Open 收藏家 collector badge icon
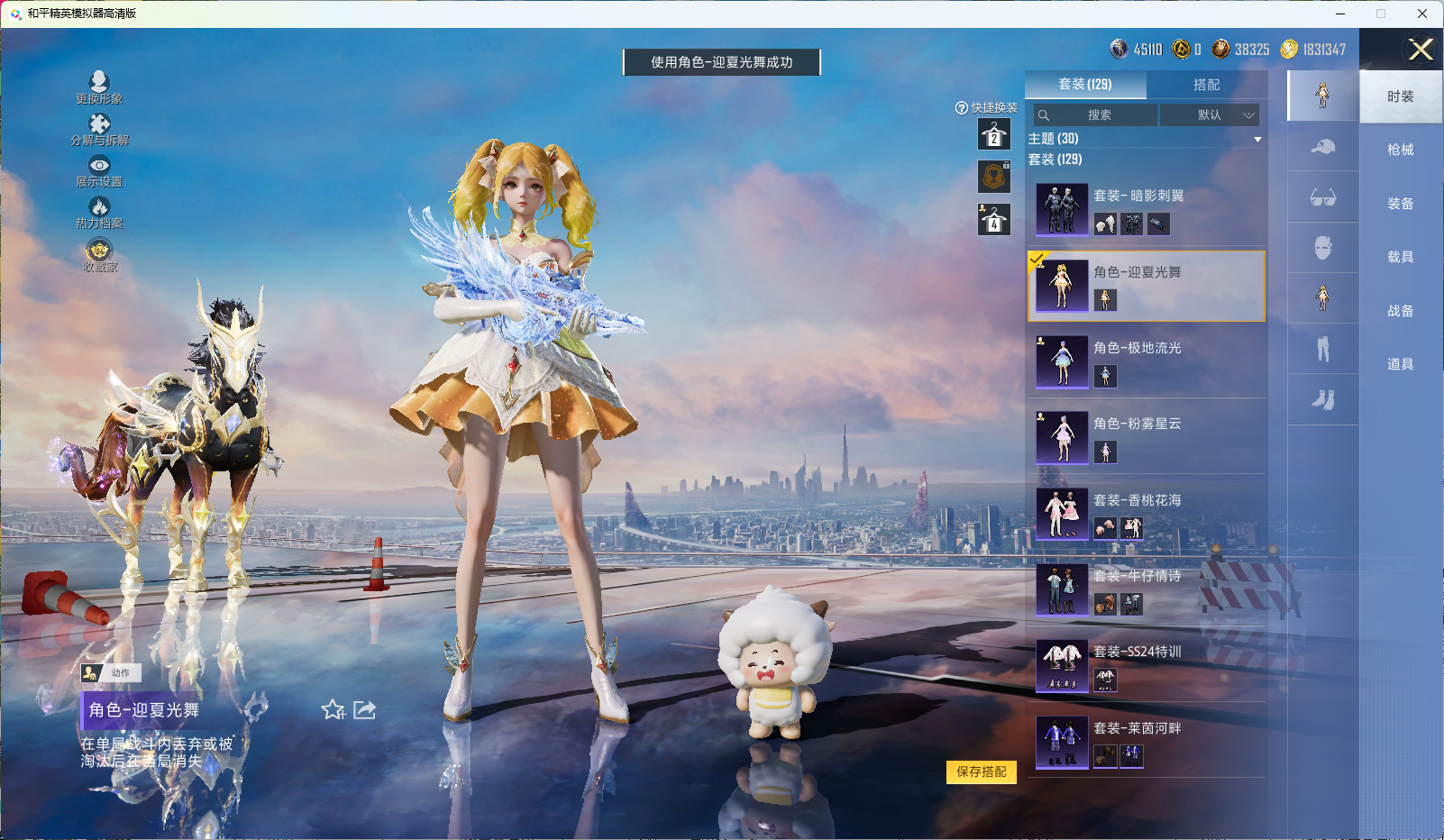Screen dimensions: 1444x840 tap(99, 249)
